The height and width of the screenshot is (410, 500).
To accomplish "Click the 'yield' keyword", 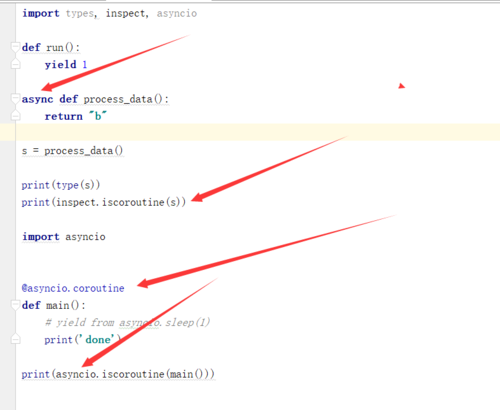I will pos(61,64).
